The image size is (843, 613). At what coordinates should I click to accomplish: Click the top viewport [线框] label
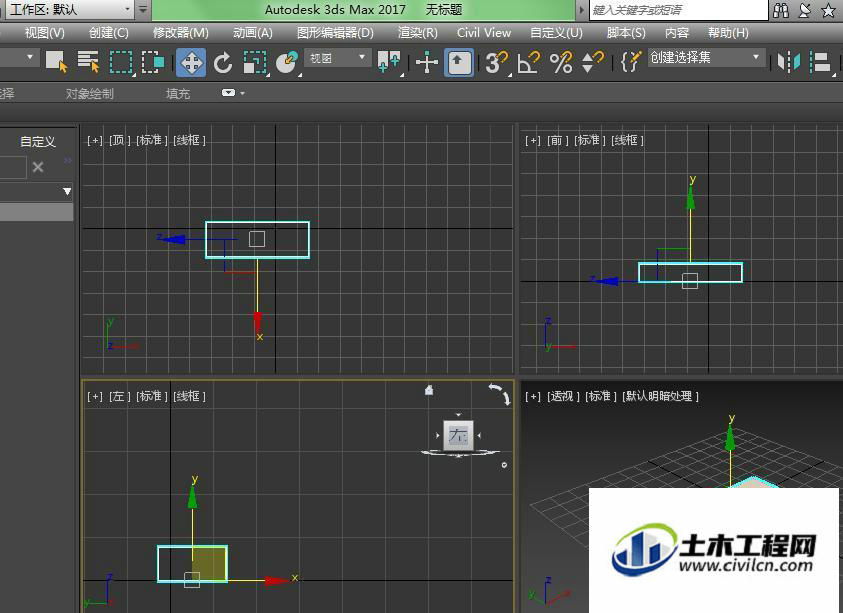(x=189, y=140)
